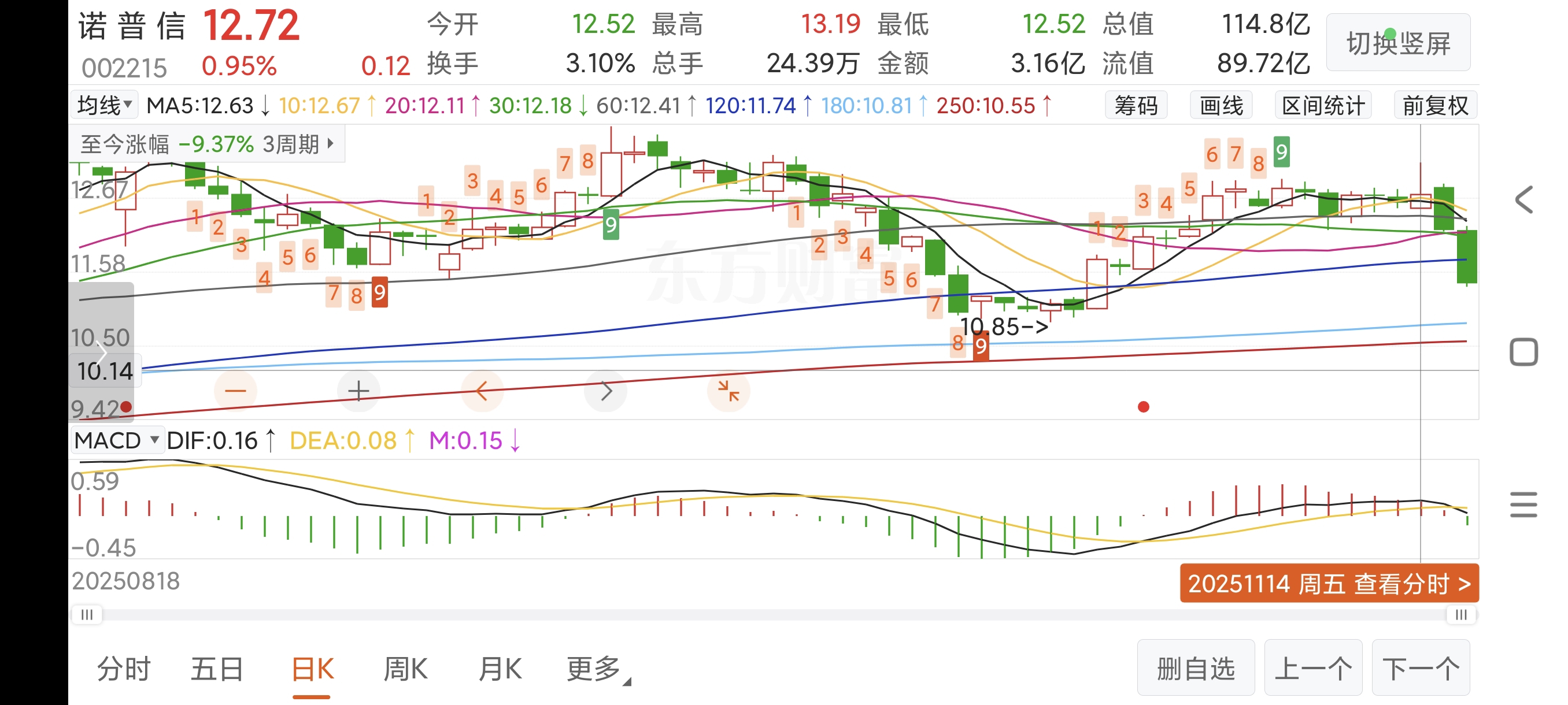The image size is (1568, 705).
Task: Shift chart left with orange arrow
Action: point(482,391)
